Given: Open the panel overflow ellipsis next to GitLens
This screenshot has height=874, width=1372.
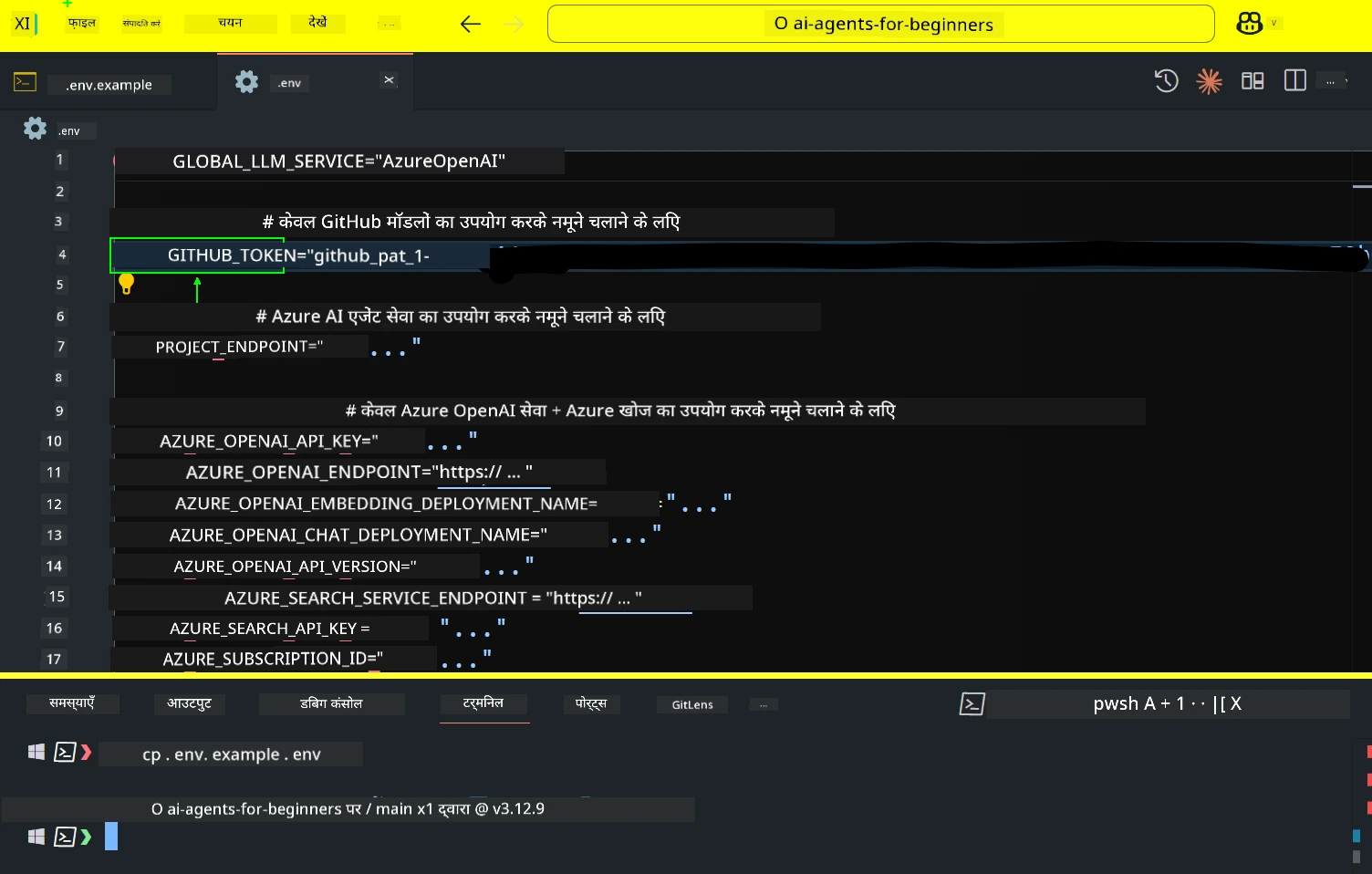Looking at the screenshot, I should (x=764, y=703).
